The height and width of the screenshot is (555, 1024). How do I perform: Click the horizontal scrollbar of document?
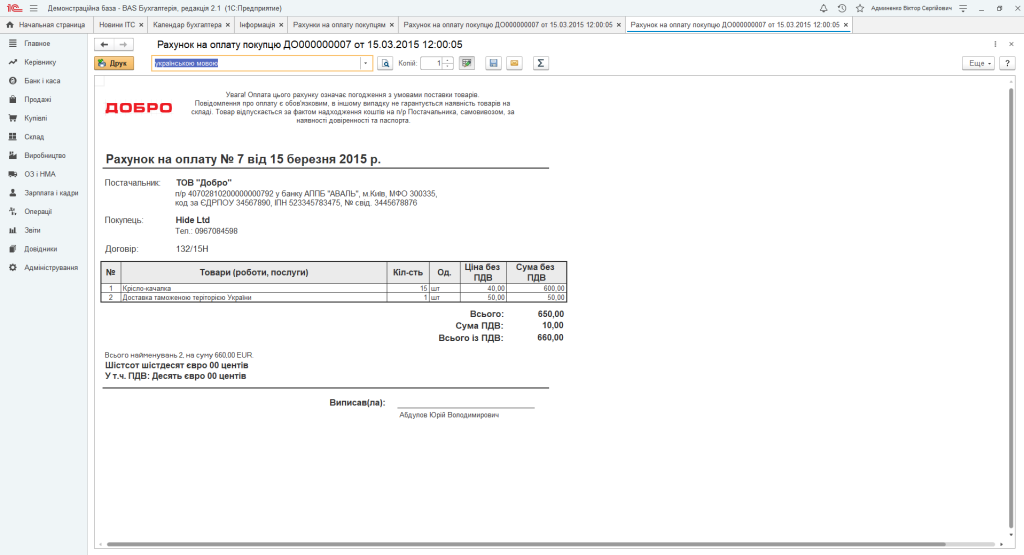pos(526,544)
